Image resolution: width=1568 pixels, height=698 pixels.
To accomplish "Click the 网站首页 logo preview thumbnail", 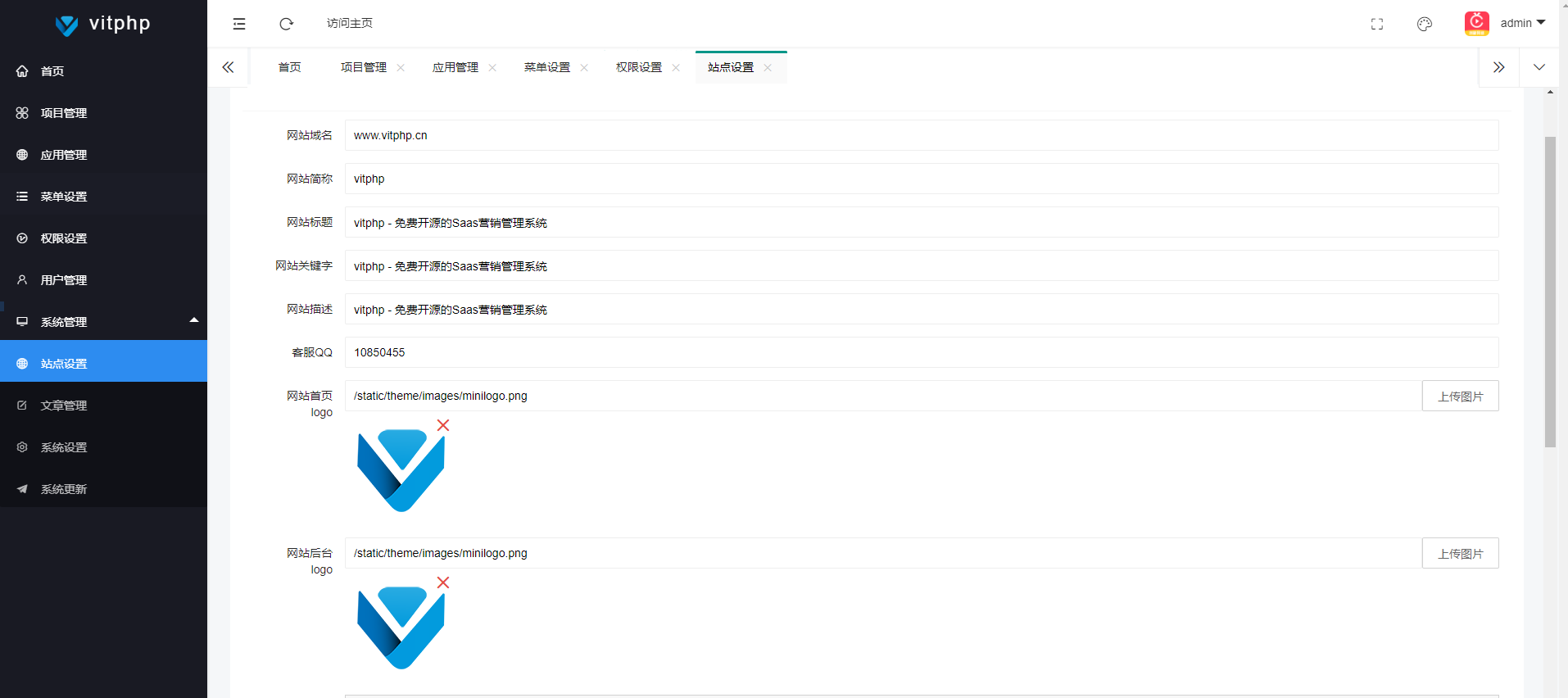I will coord(401,470).
